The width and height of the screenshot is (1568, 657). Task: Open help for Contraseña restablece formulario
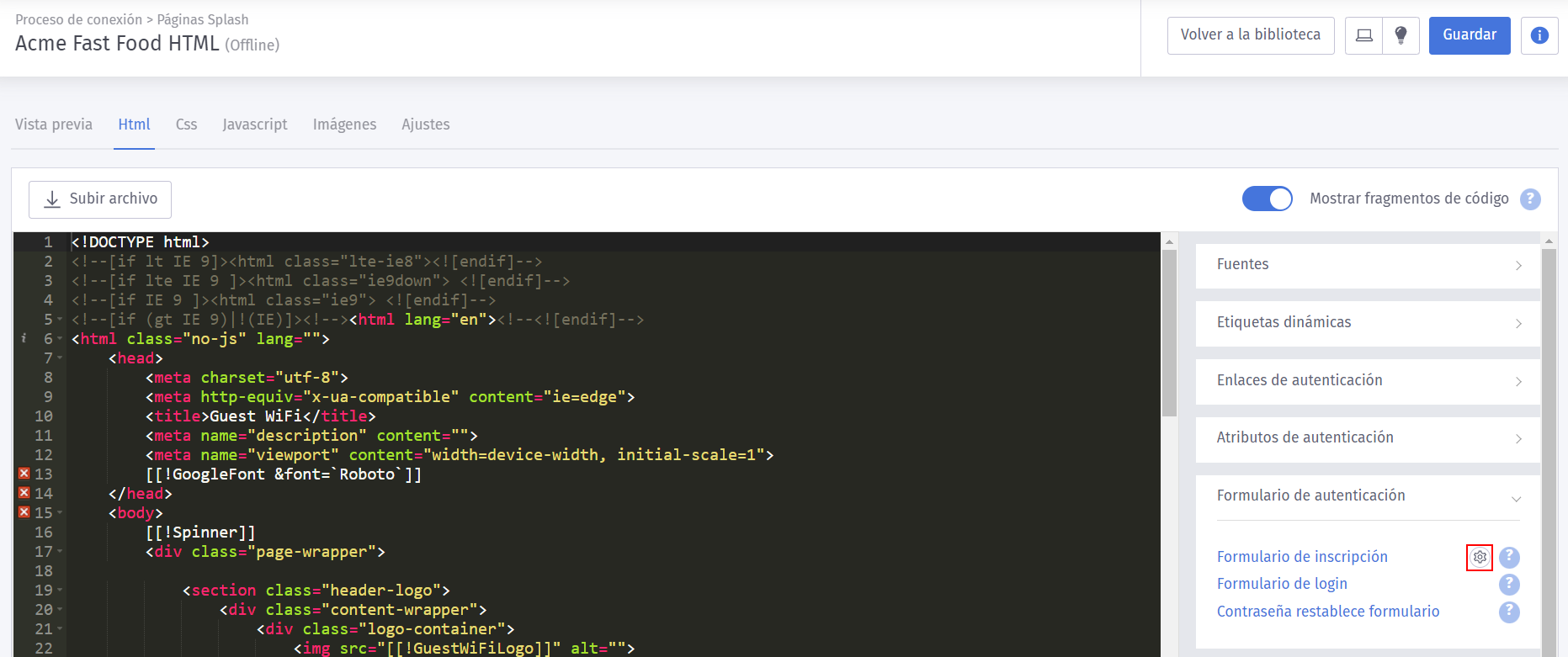pos(1509,612)
